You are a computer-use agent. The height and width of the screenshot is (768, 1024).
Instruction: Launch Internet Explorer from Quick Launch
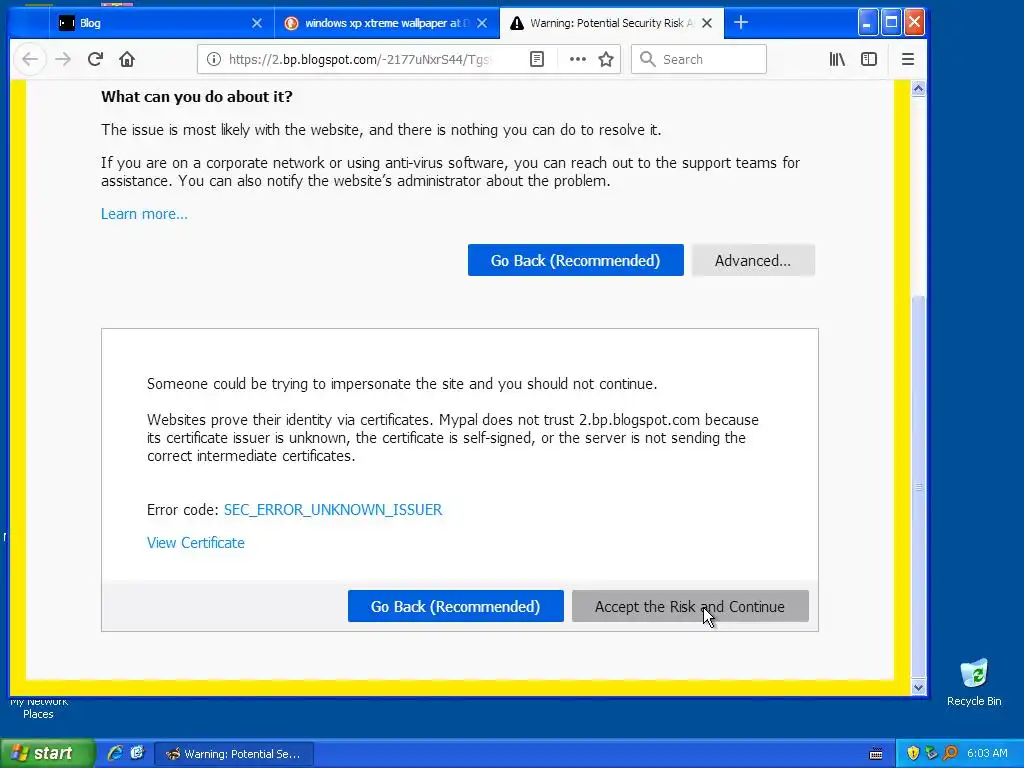point(115,753)
